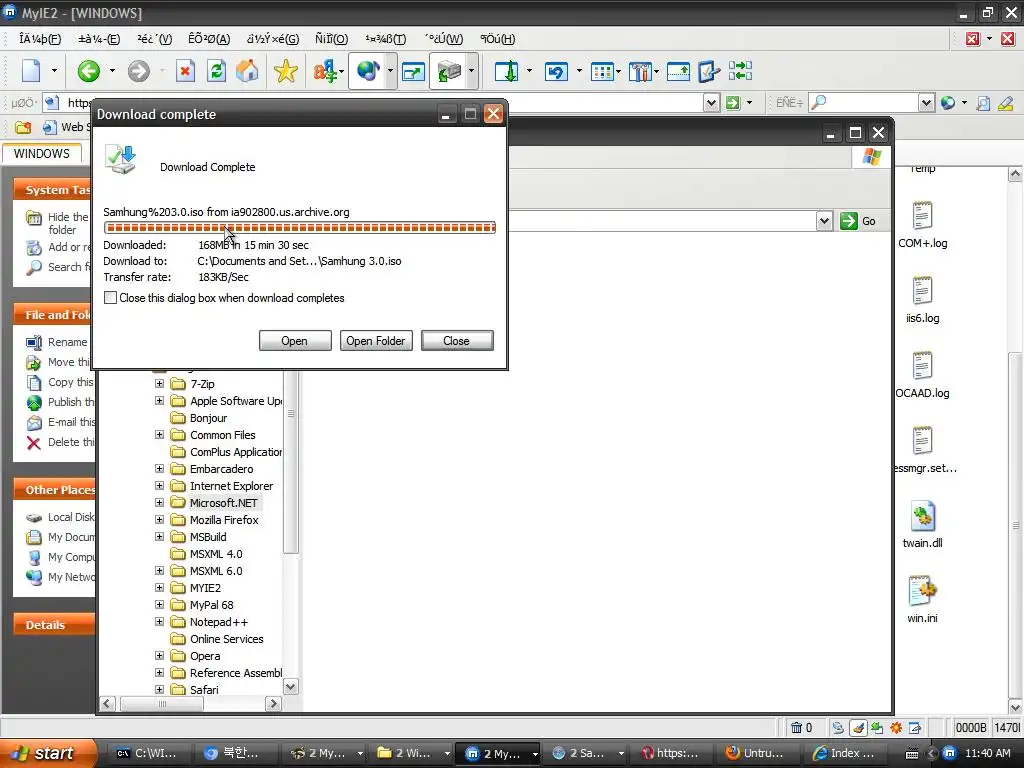The width and height of the screenshot is (1024, 768).
Task: Click the search highlight marker icon
Action: point(1005,103)
